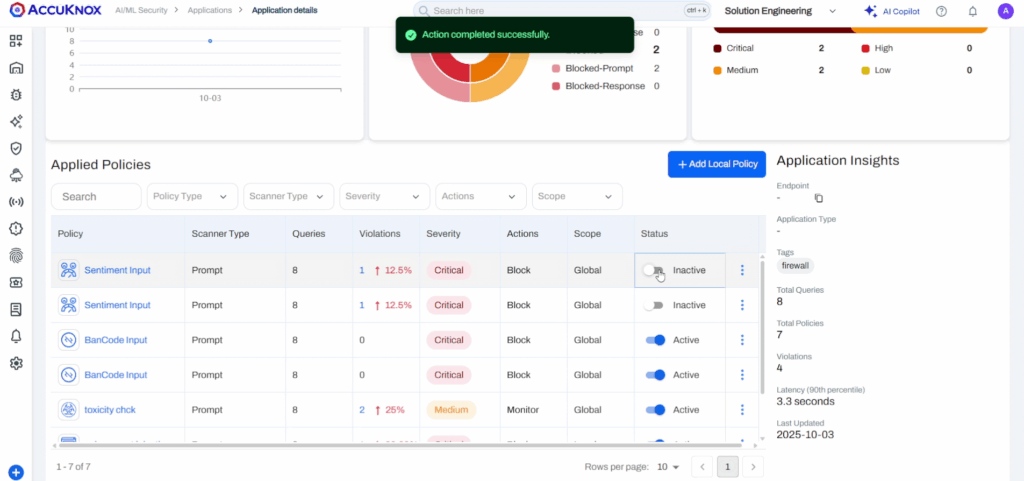Go to the previous page arrow

(x=702, y=467)
